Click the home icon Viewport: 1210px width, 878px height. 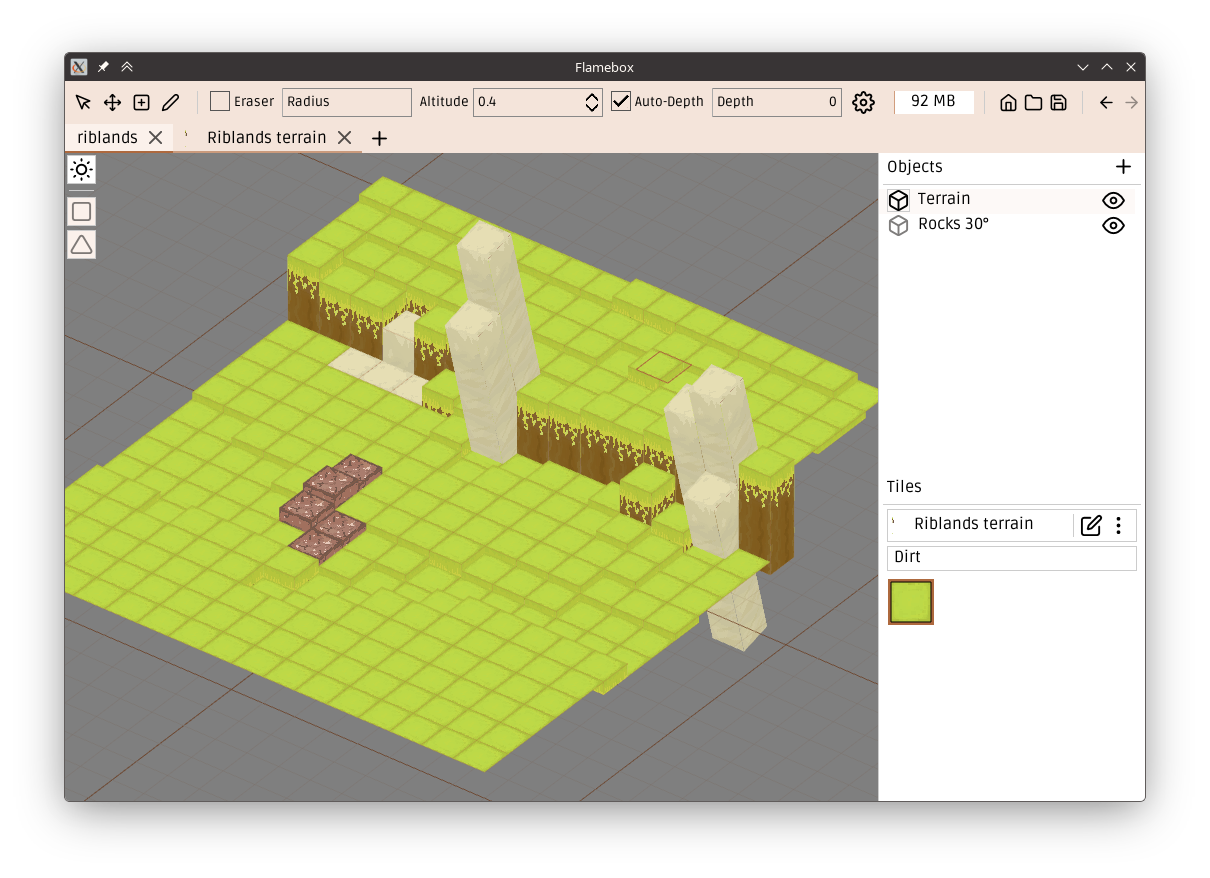1008,102
